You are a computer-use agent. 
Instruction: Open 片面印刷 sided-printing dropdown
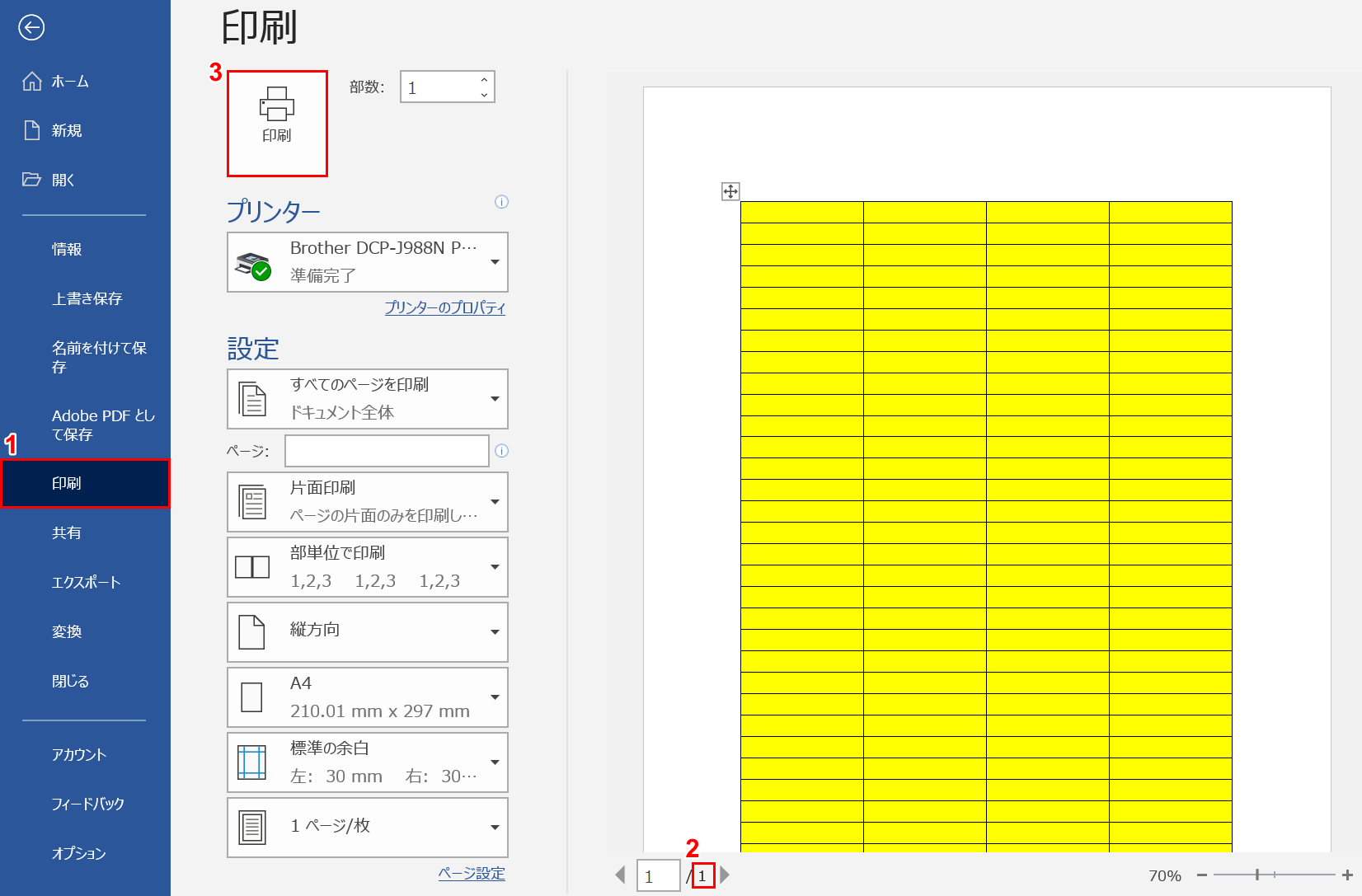368,502
